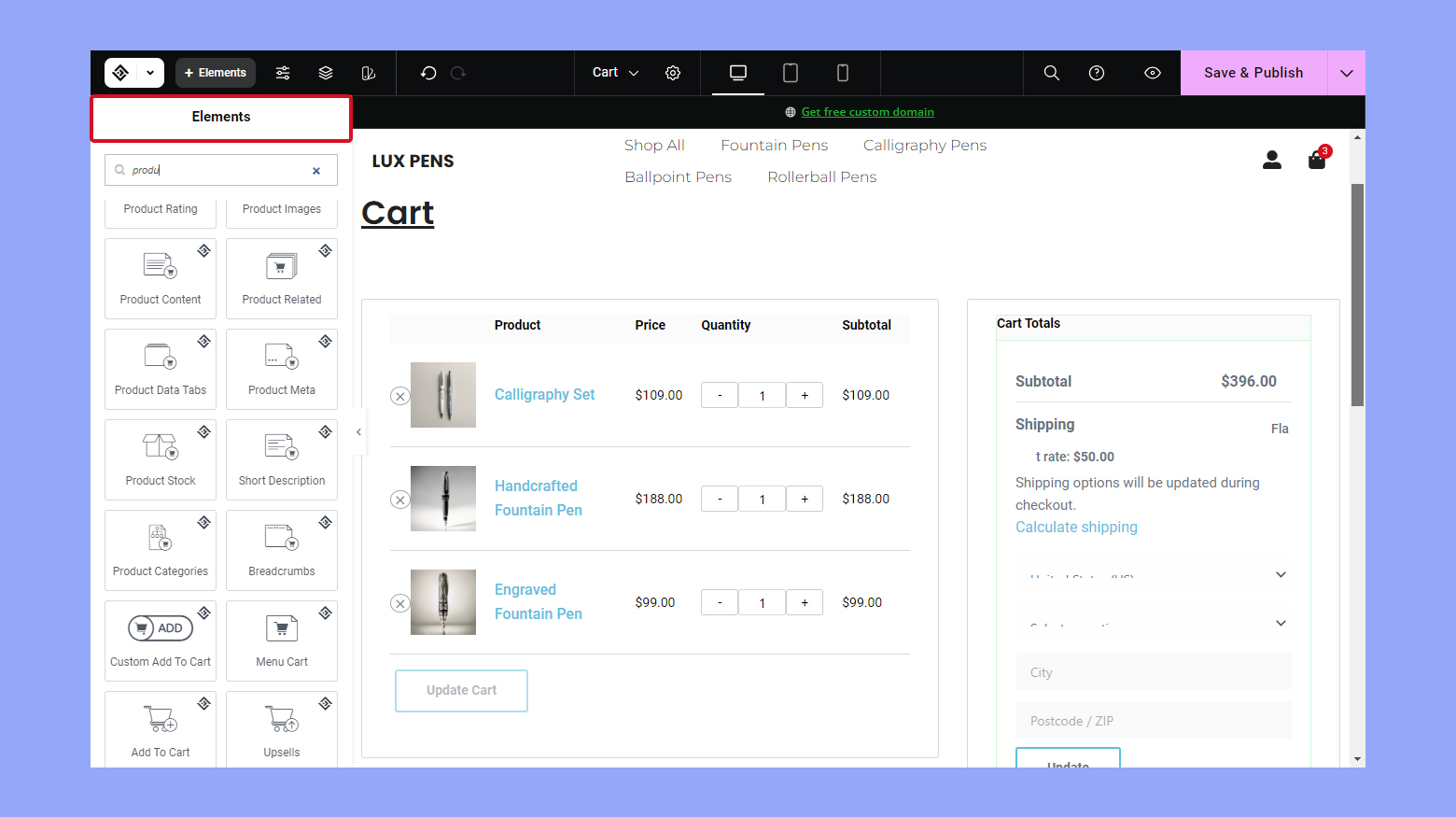Expand Save & Publish options chevron
Viewport: 1456px width, 817px height.
coord(1346,72)
